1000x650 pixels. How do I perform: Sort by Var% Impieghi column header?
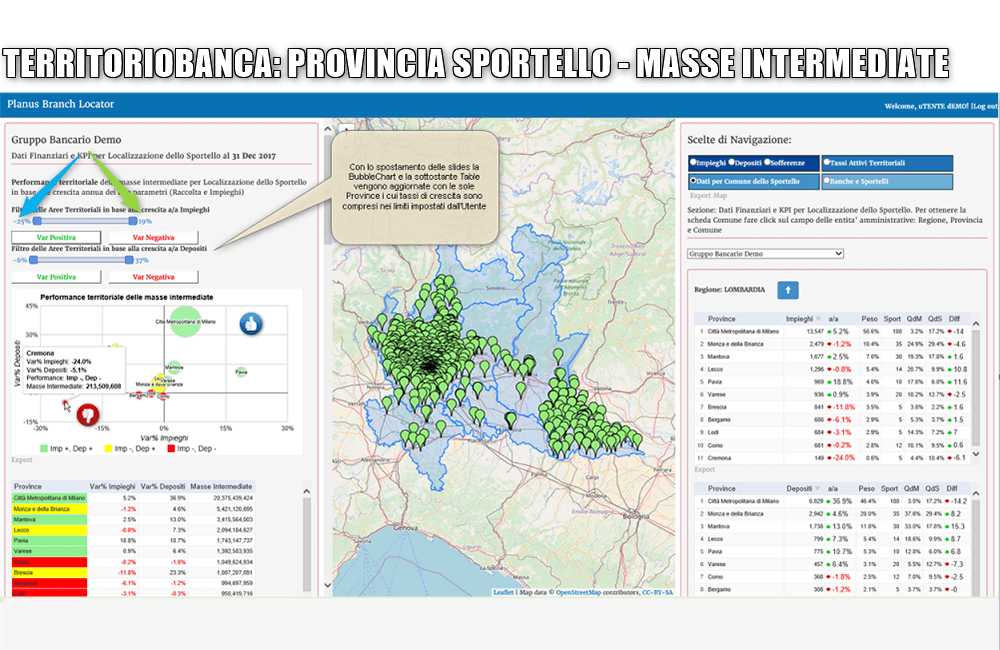point(112,486)
